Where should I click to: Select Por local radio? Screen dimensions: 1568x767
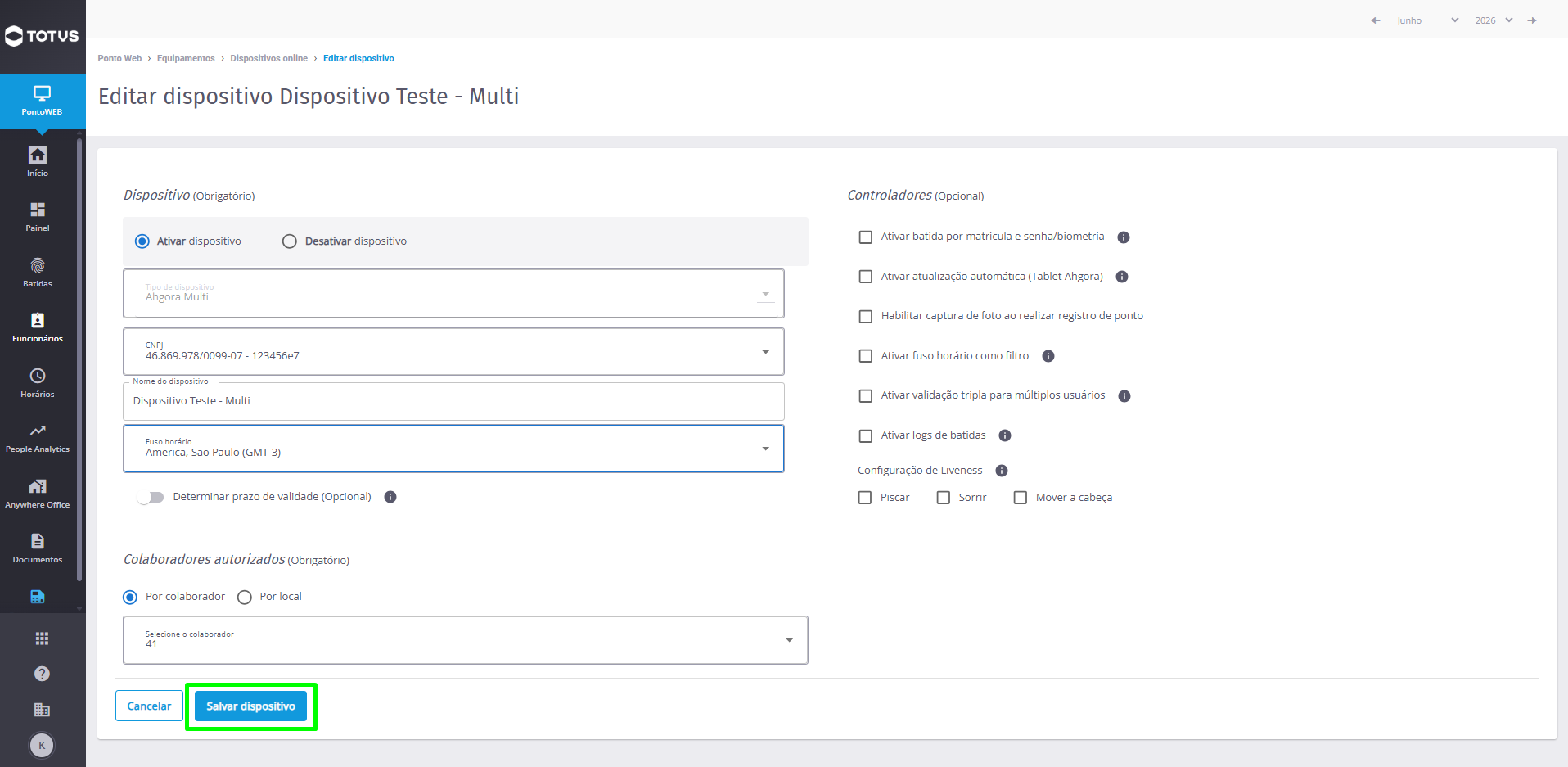(x=245, y=598)
